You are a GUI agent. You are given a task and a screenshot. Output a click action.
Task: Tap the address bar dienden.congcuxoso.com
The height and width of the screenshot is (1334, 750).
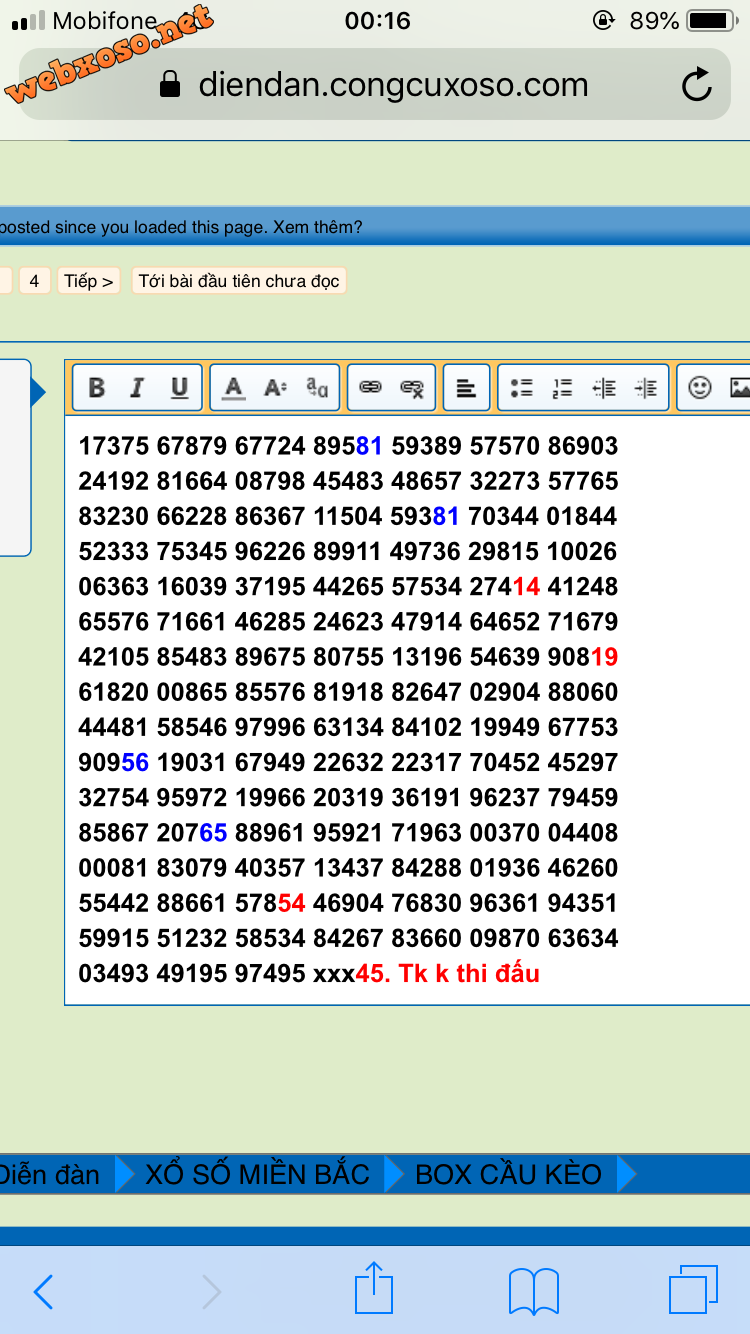pos(375,85)
